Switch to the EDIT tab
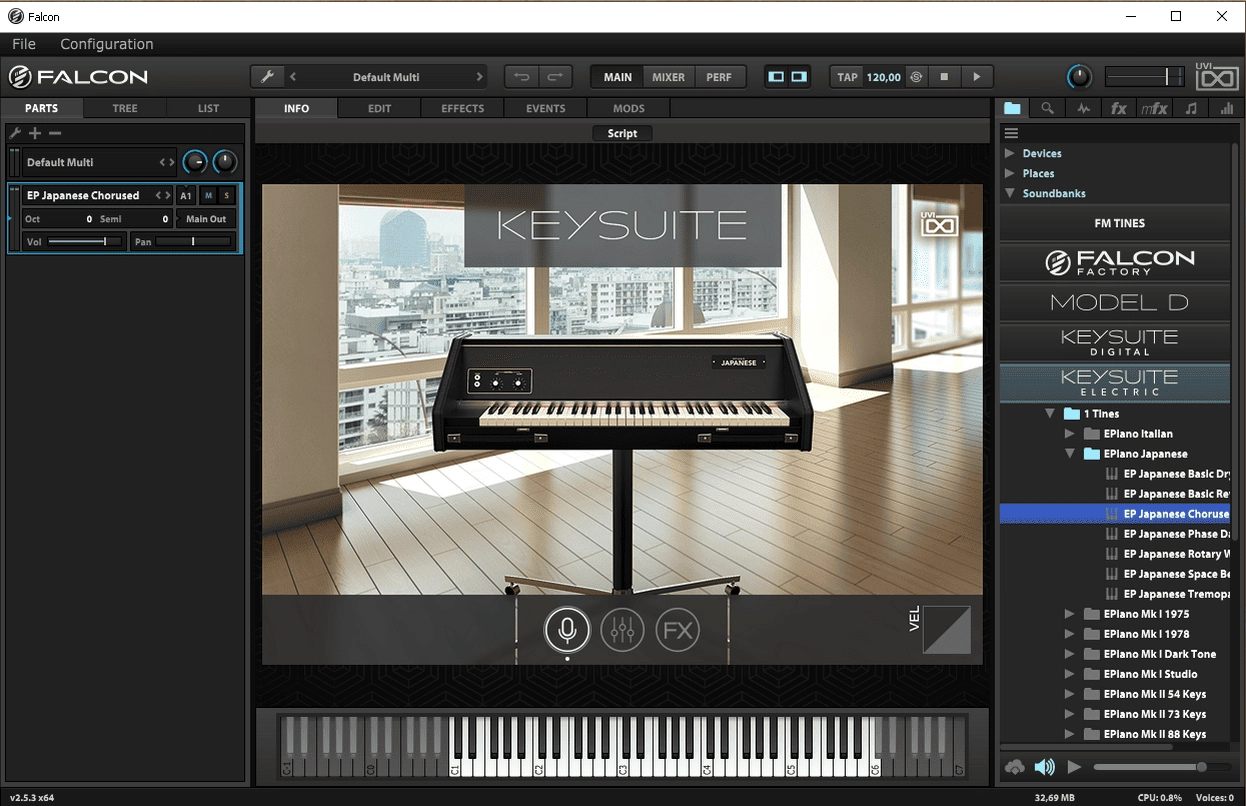1246x806 pixels. pos(380,108)
